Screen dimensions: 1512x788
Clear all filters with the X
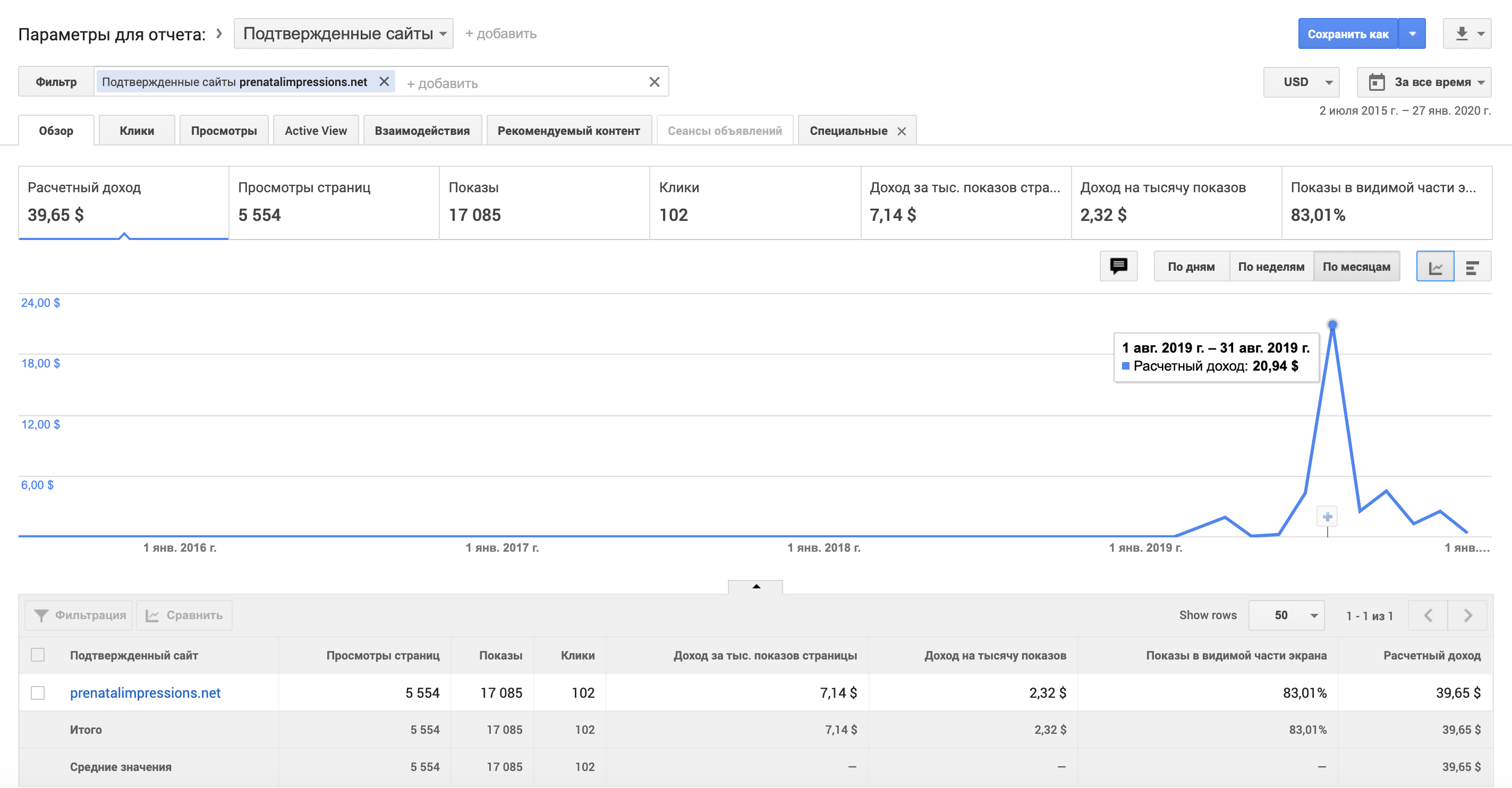point(655,82)
